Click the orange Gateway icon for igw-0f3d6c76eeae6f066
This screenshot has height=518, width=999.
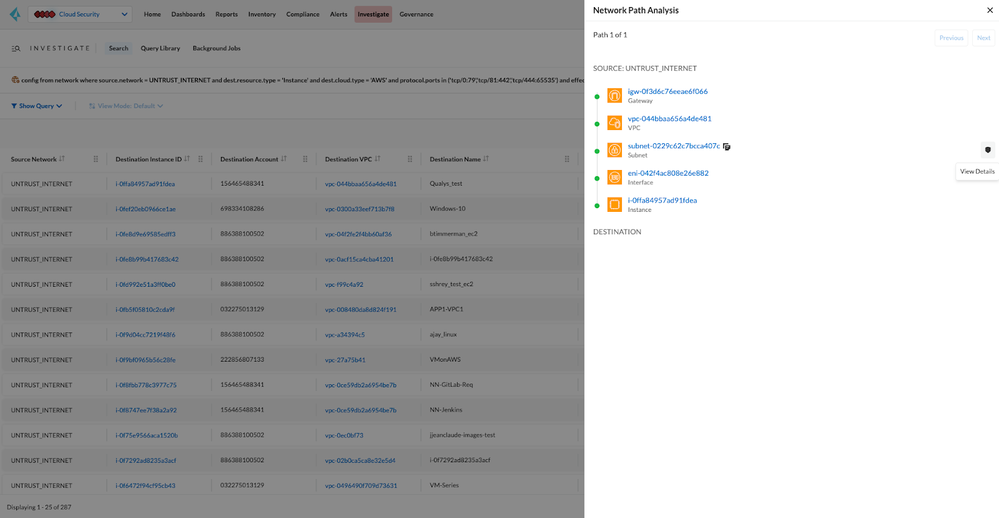point(614,96)
